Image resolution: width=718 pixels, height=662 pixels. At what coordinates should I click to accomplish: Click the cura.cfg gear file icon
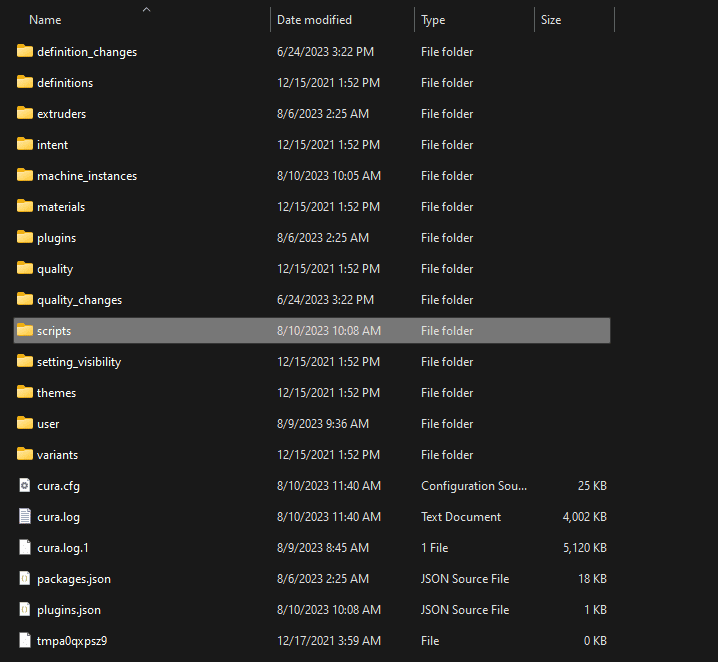pos(25,485)
